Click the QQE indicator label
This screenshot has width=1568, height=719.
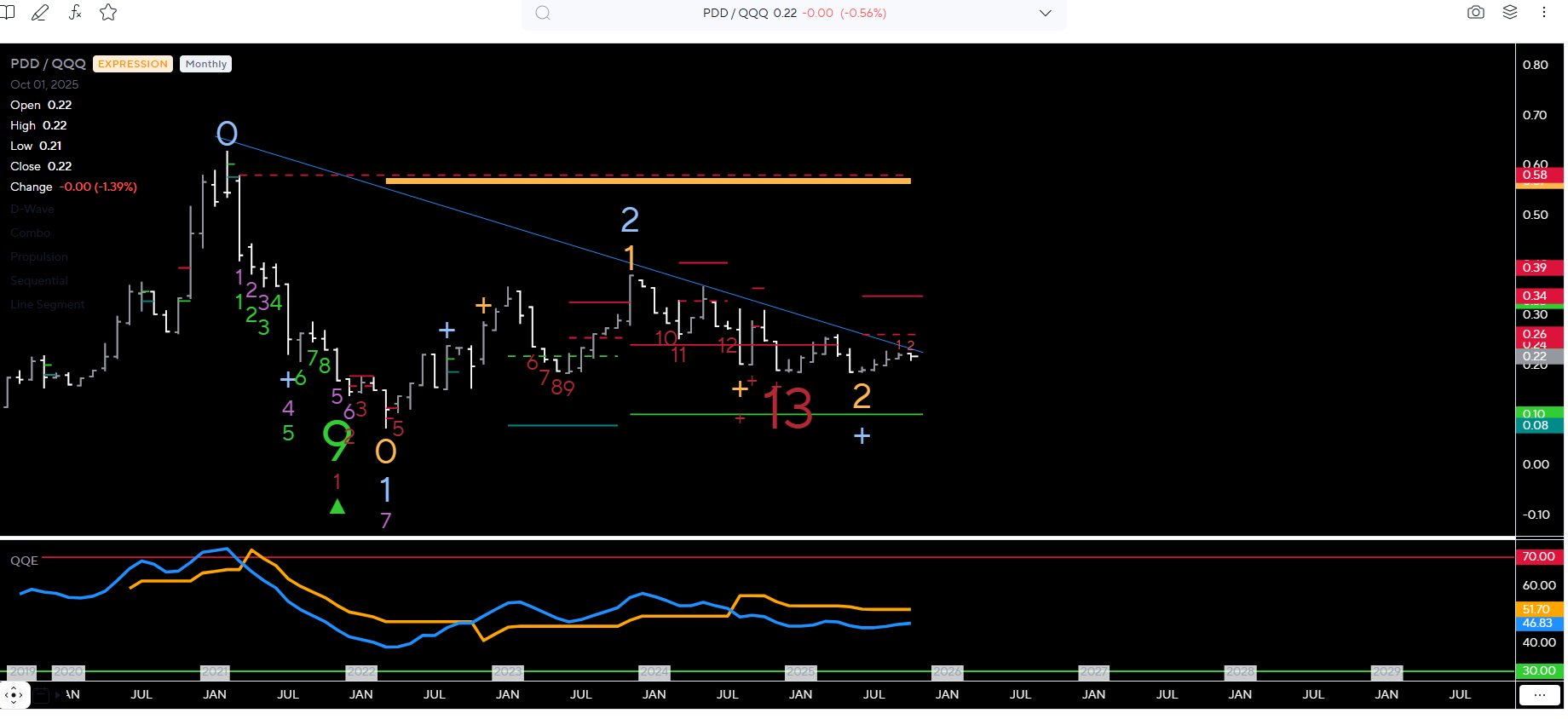coord(24,561)
